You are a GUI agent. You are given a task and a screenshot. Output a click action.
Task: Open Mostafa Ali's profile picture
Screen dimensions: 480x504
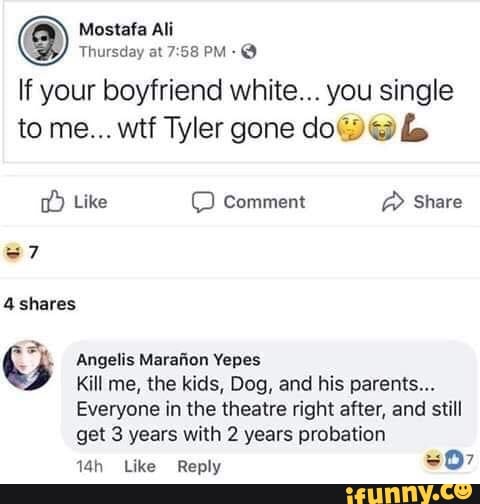(43, 41)
